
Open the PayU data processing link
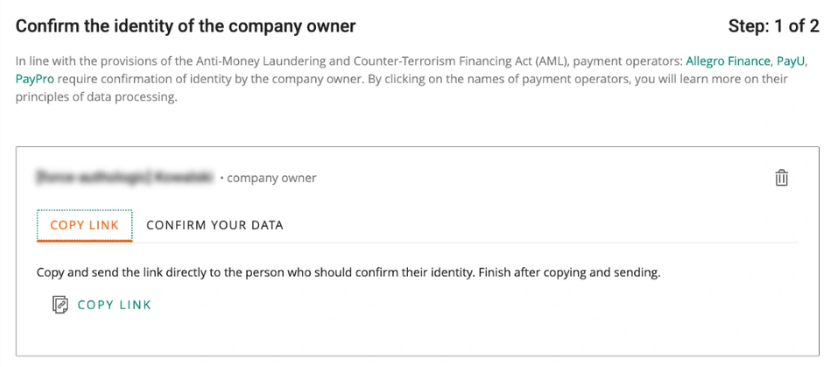coord(791,61)
